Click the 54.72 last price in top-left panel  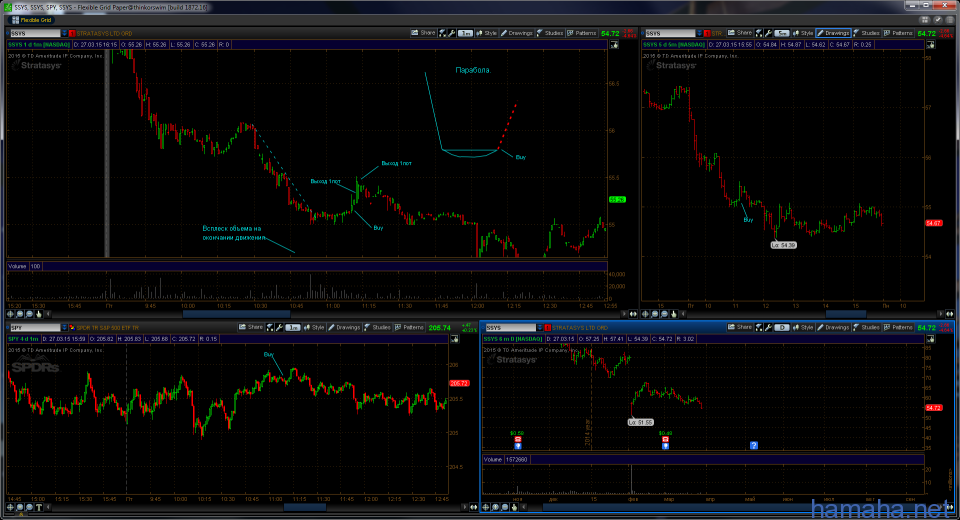pos(610,33)
